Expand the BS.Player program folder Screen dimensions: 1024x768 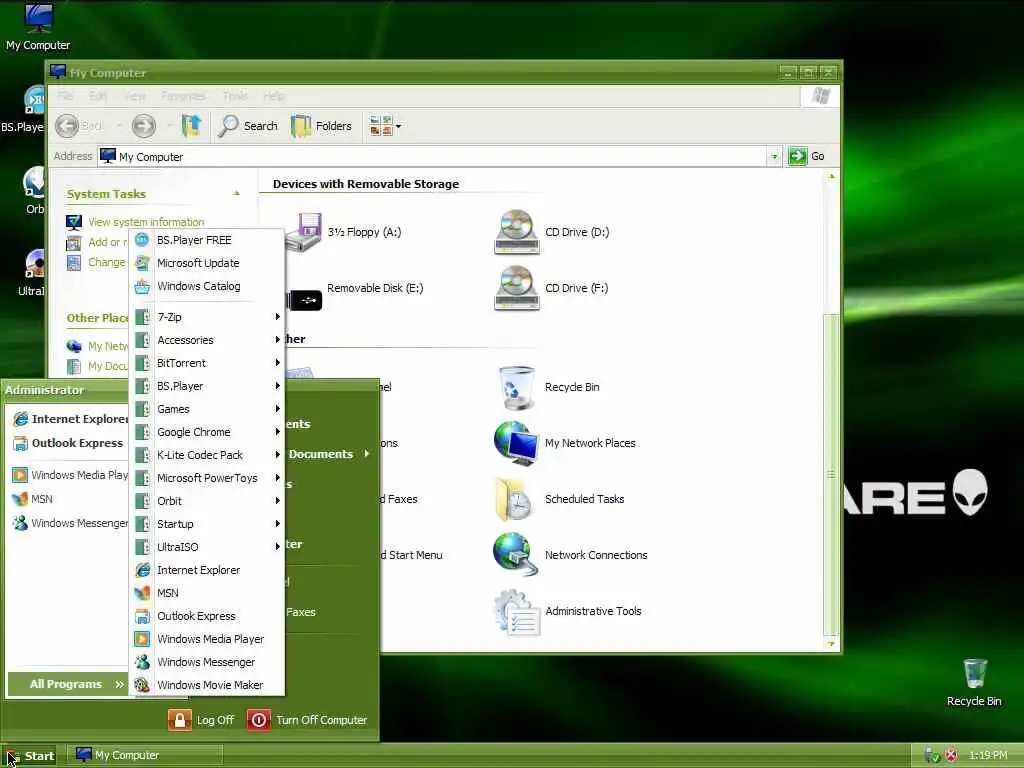(208, 386)
